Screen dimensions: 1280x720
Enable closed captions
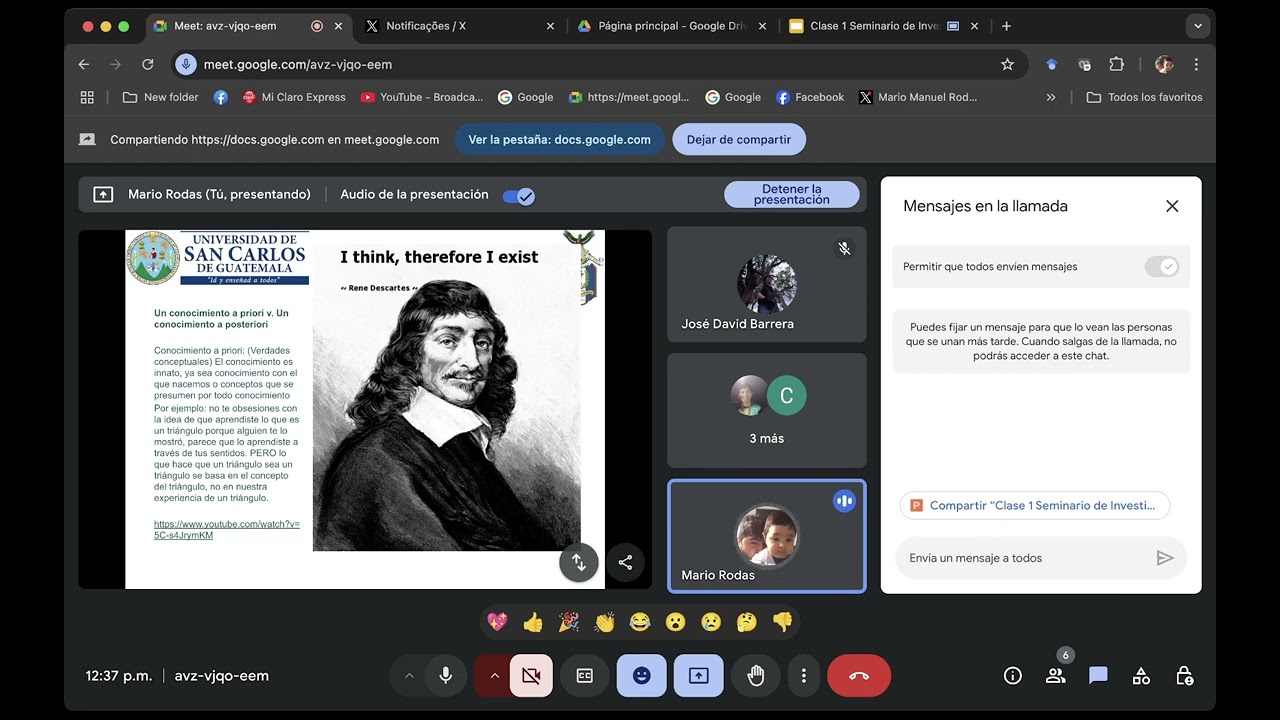[585, 676]
